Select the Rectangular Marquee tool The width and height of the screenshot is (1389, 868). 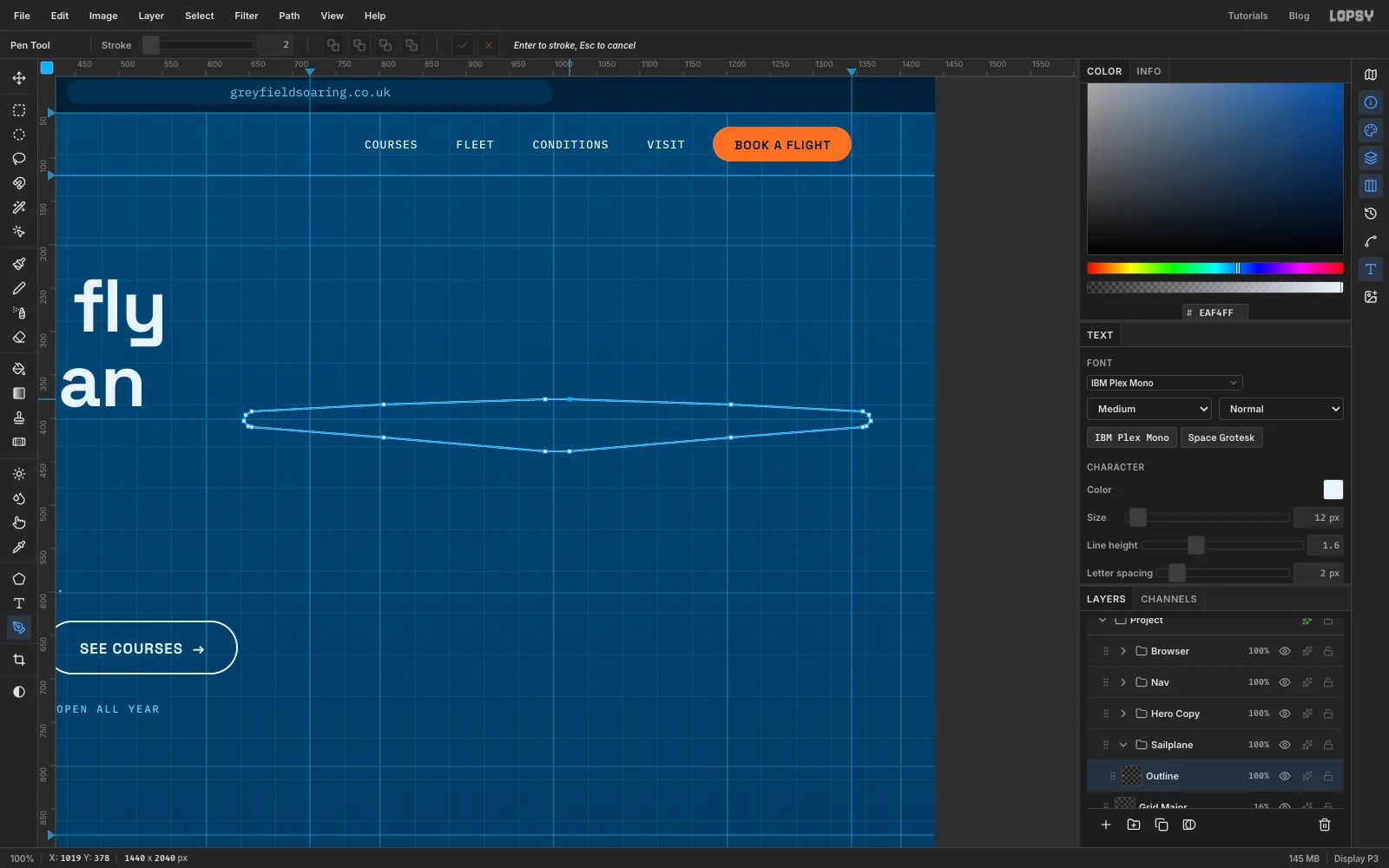[x=19, y=110]
